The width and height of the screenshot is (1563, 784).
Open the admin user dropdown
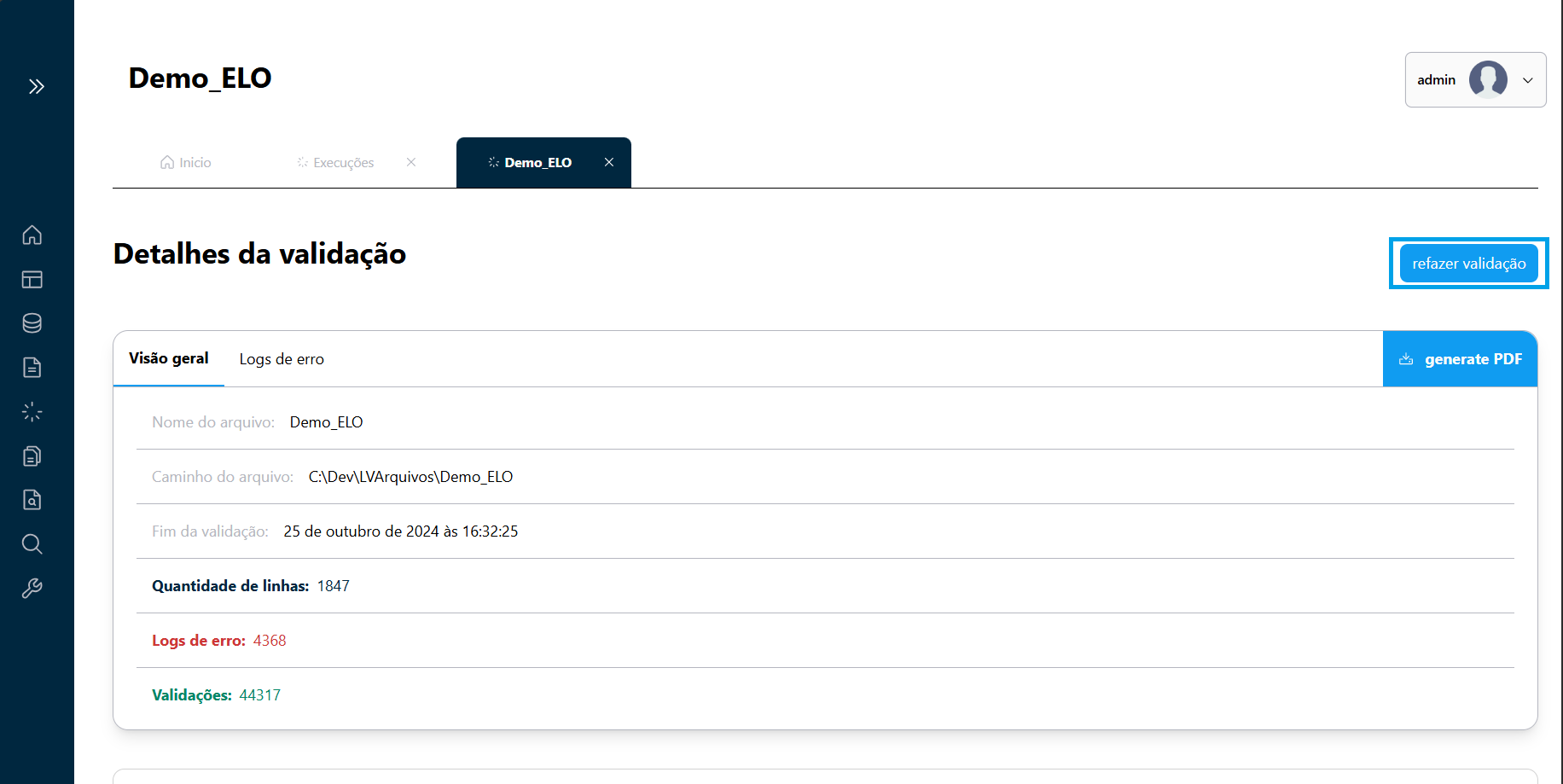1527,80
